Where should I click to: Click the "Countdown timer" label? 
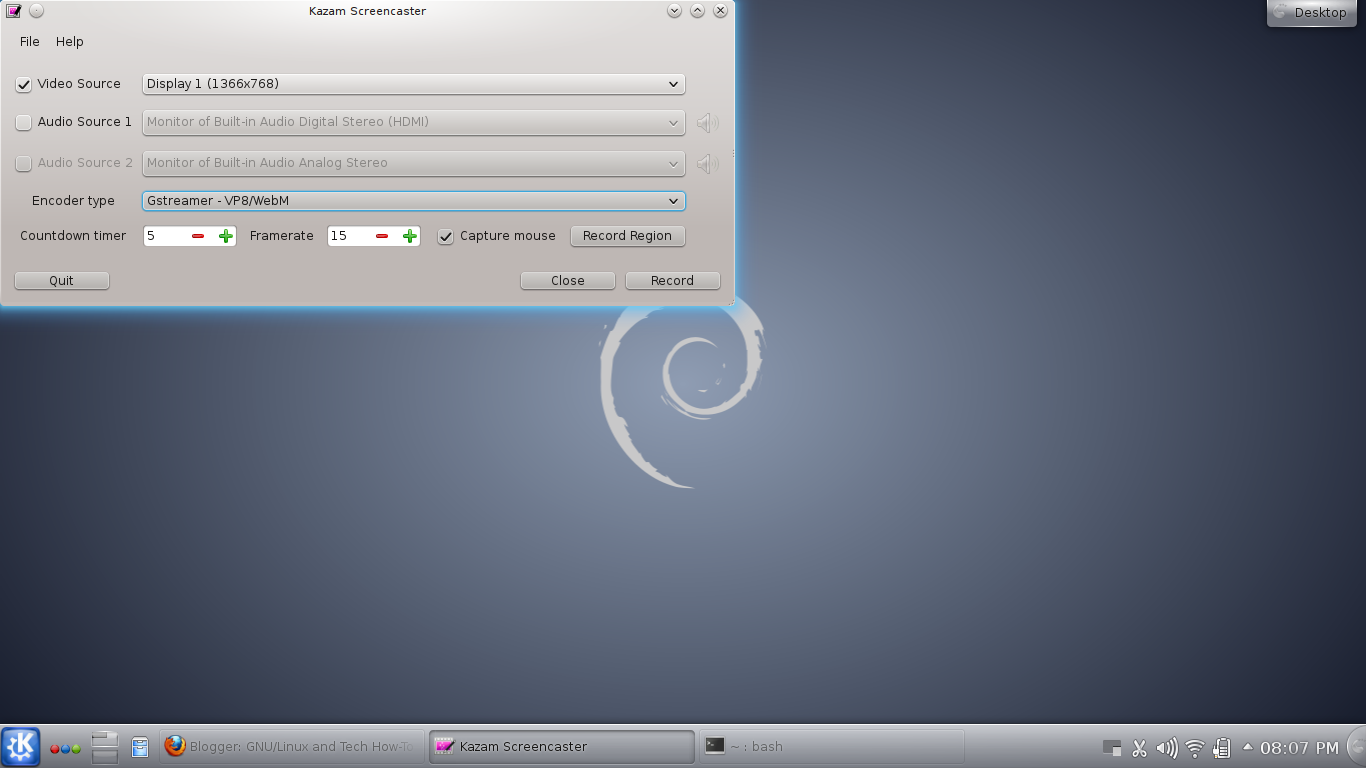click(73, 236)
